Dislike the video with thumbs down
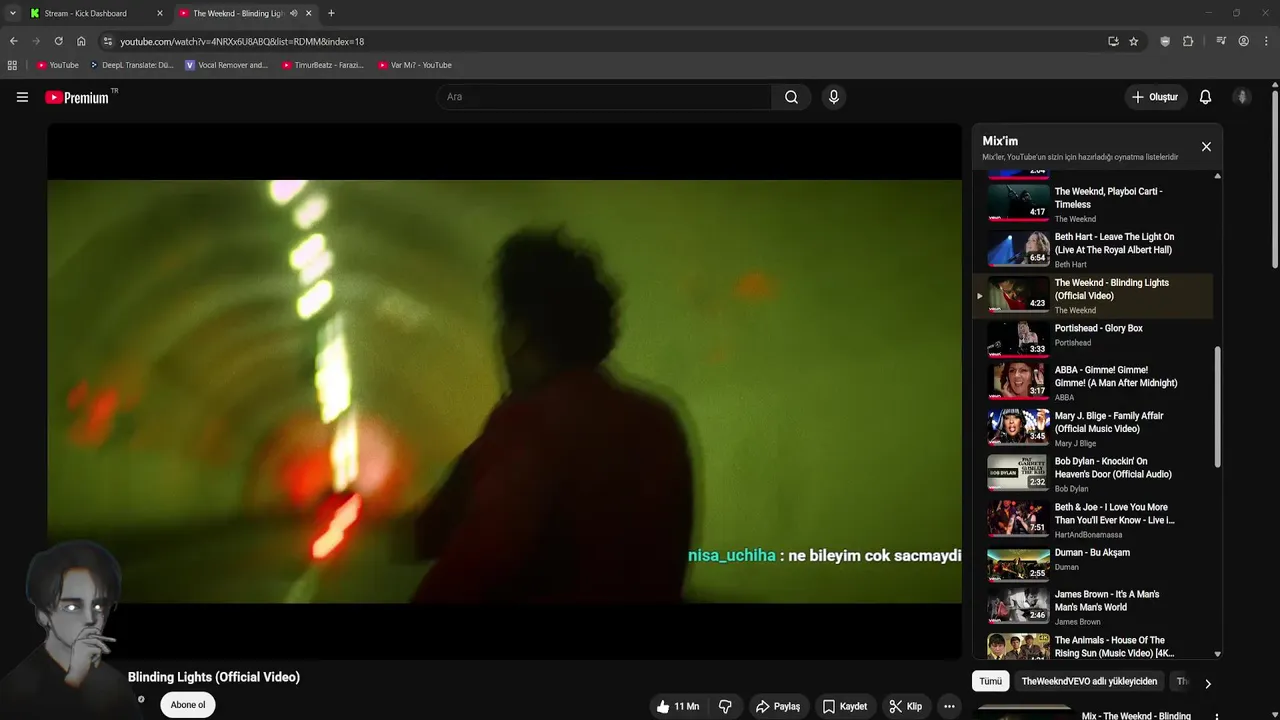The width and height of the screenshot is (1280, 720). (725, 706)
